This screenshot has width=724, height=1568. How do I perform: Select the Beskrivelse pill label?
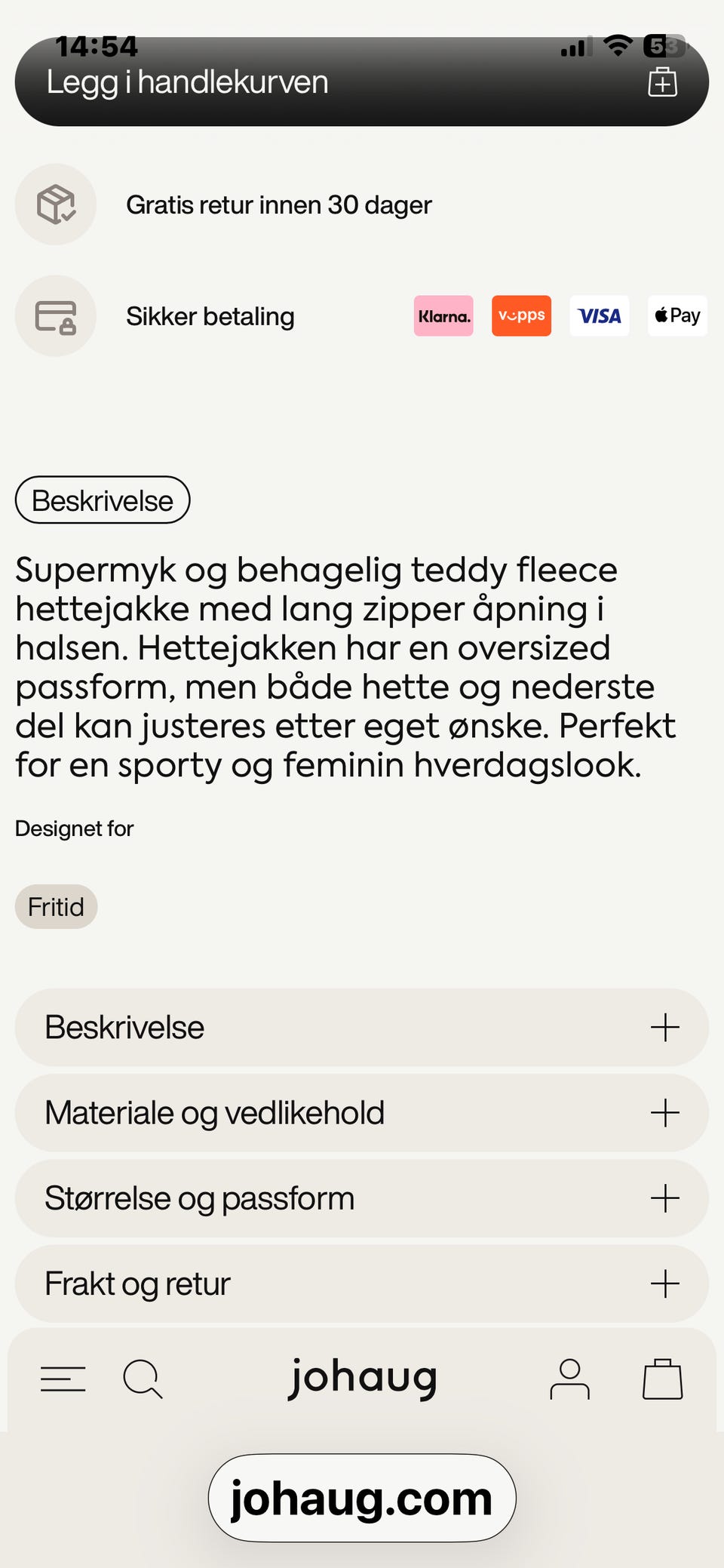[x=102, y=500]
